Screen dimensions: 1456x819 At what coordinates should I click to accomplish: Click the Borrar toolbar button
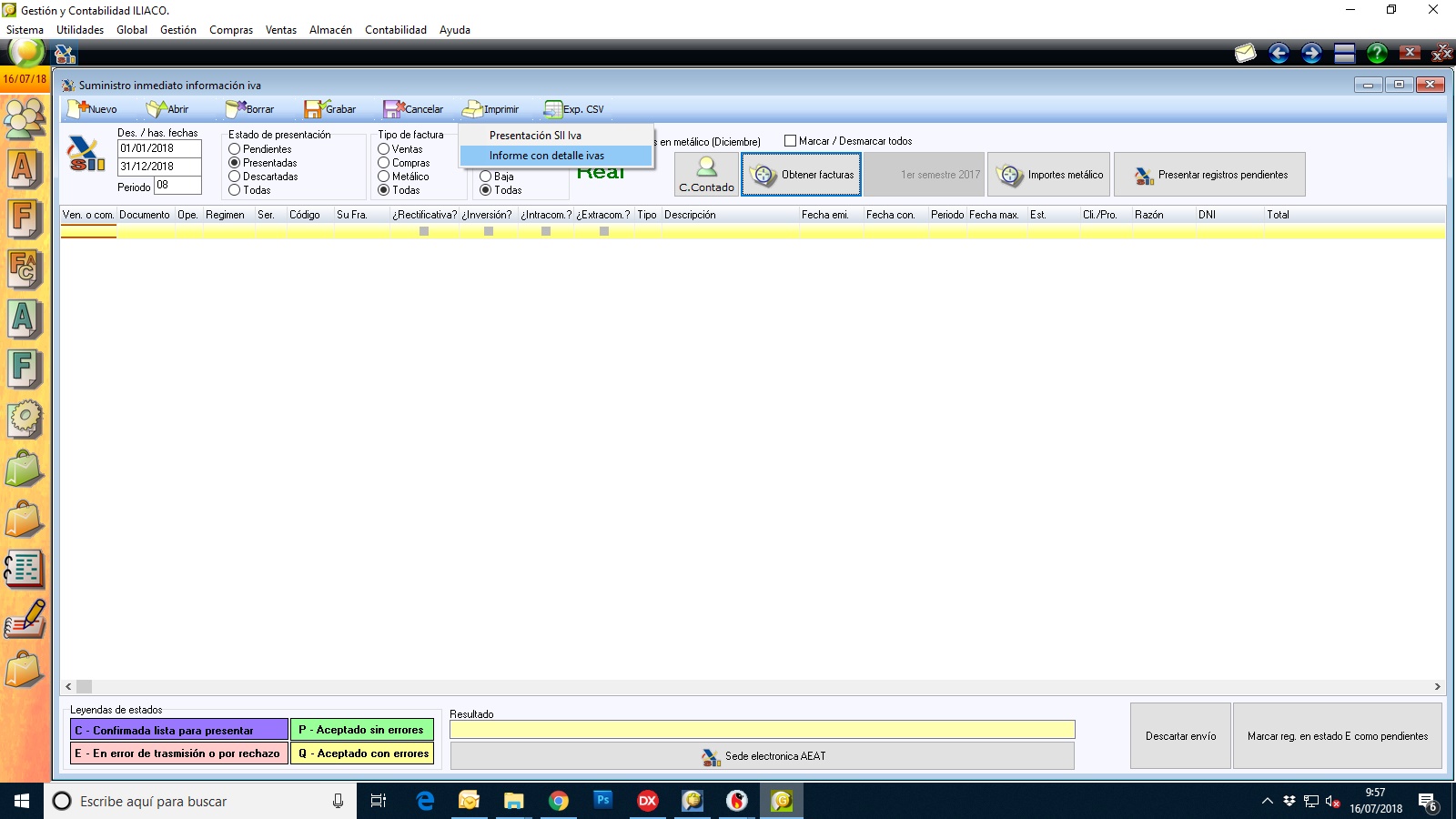point(248,109)
